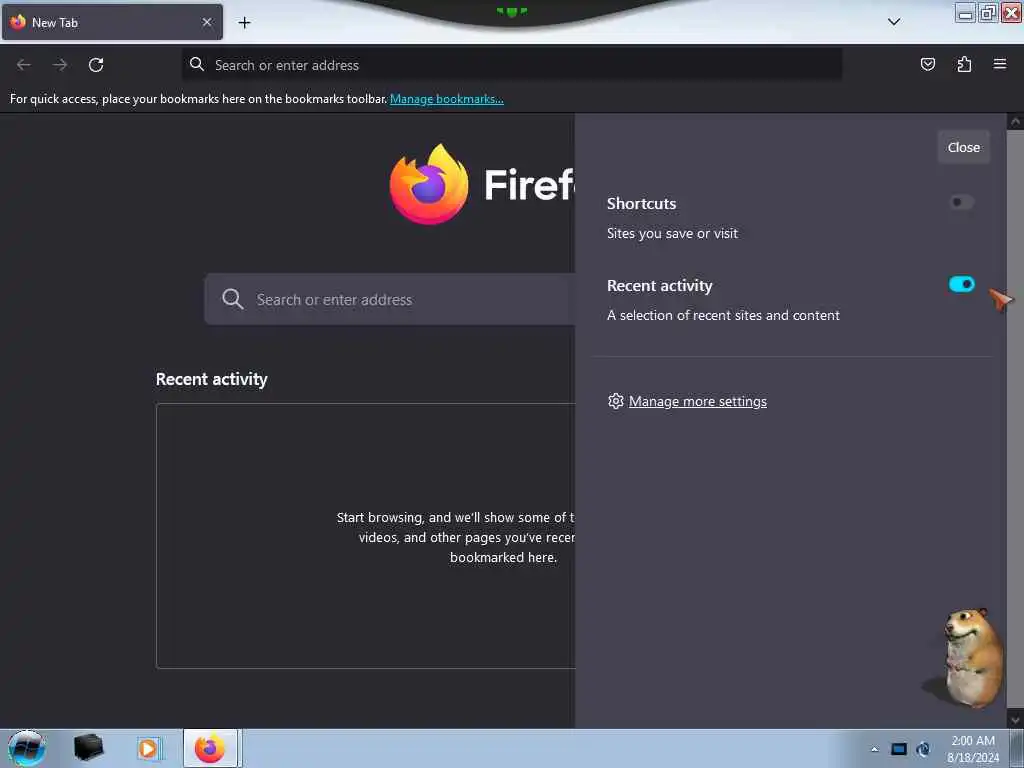Click the page Search or enter address box
The height and width of the screenshot is (768, 1024).
390,299
